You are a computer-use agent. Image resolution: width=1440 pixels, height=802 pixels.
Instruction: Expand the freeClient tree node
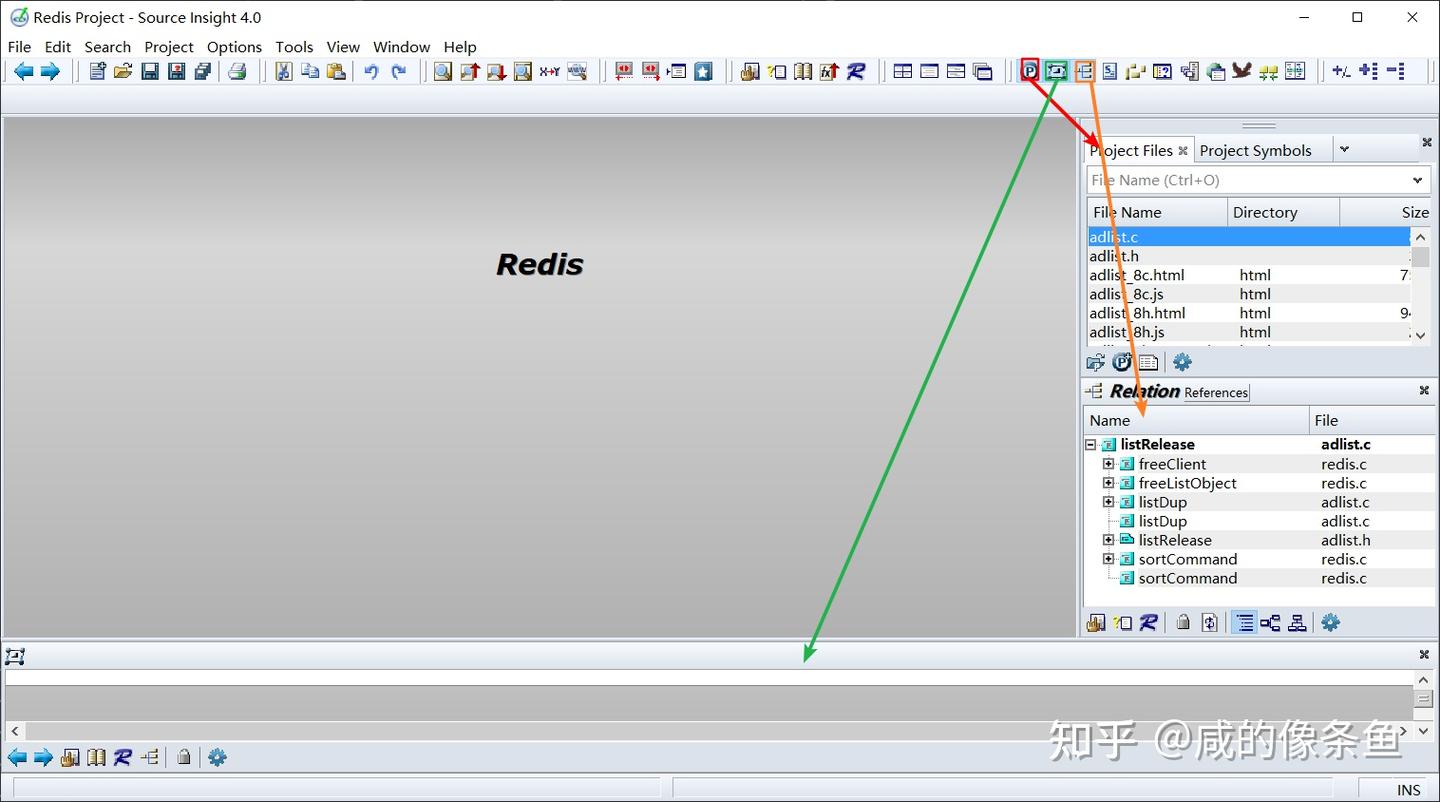[1108, 464]
